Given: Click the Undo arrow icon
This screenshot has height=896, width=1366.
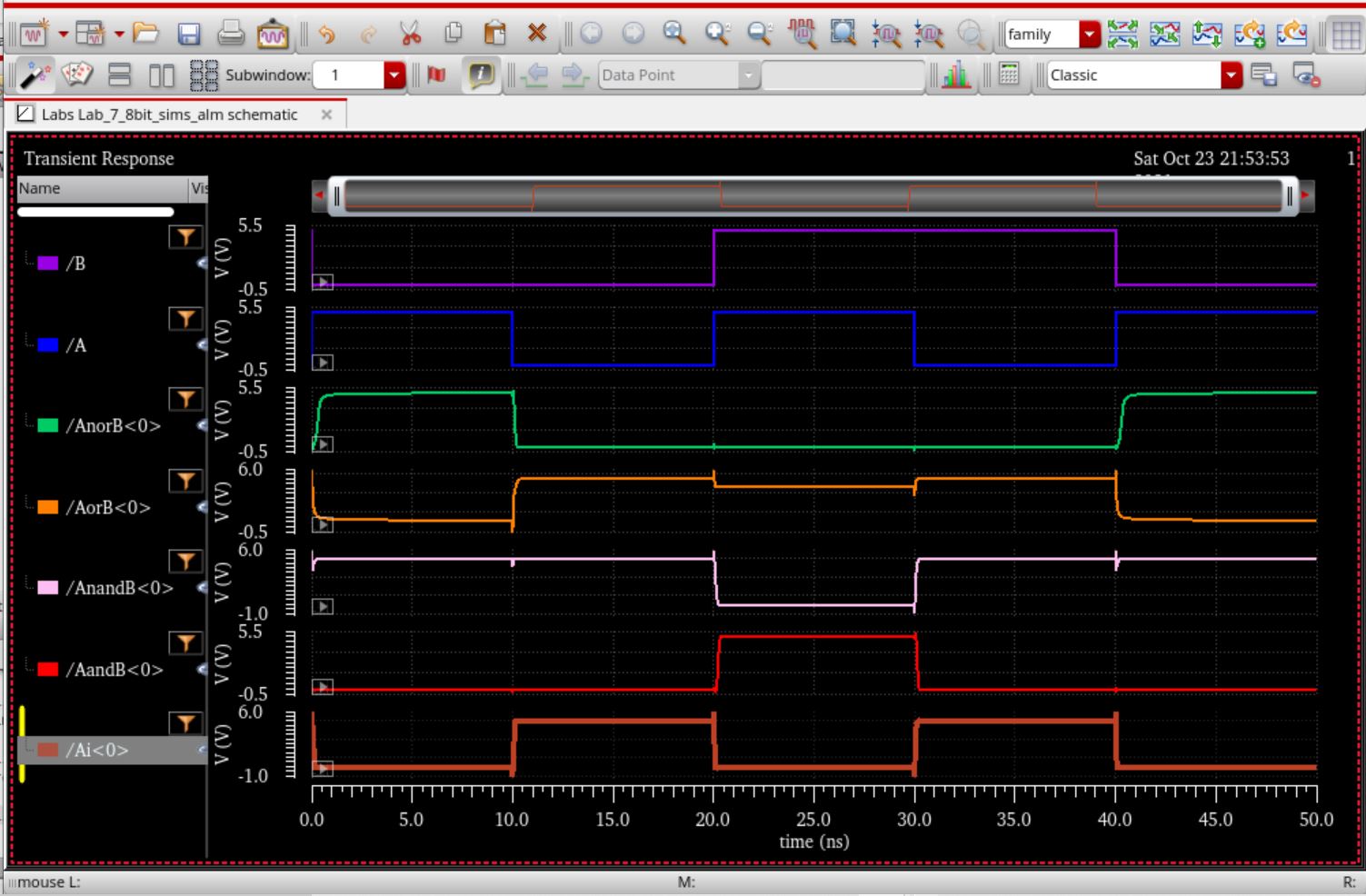Looking at the screenshot, I should tap(327, 35).
